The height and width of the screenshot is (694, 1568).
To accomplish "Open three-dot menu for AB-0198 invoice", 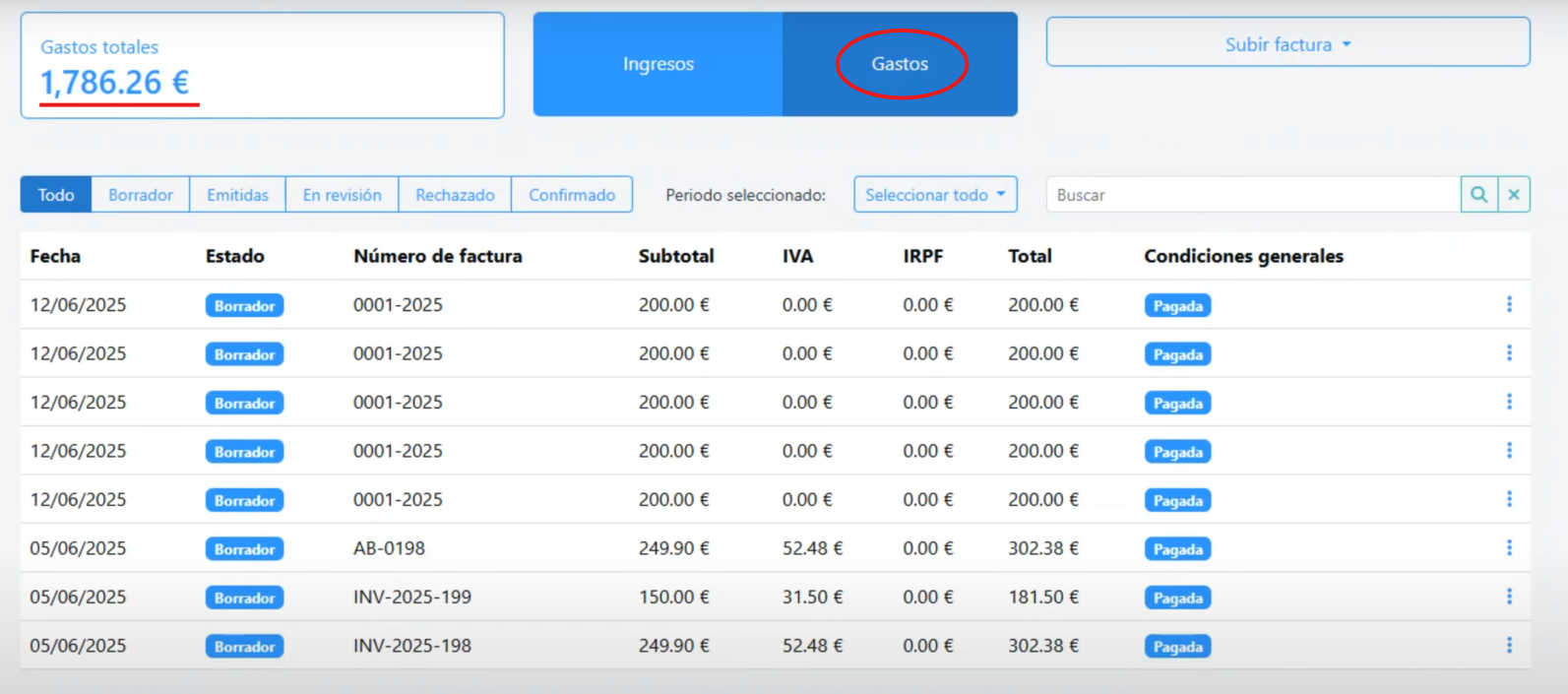I will (x=1509, y=548).
